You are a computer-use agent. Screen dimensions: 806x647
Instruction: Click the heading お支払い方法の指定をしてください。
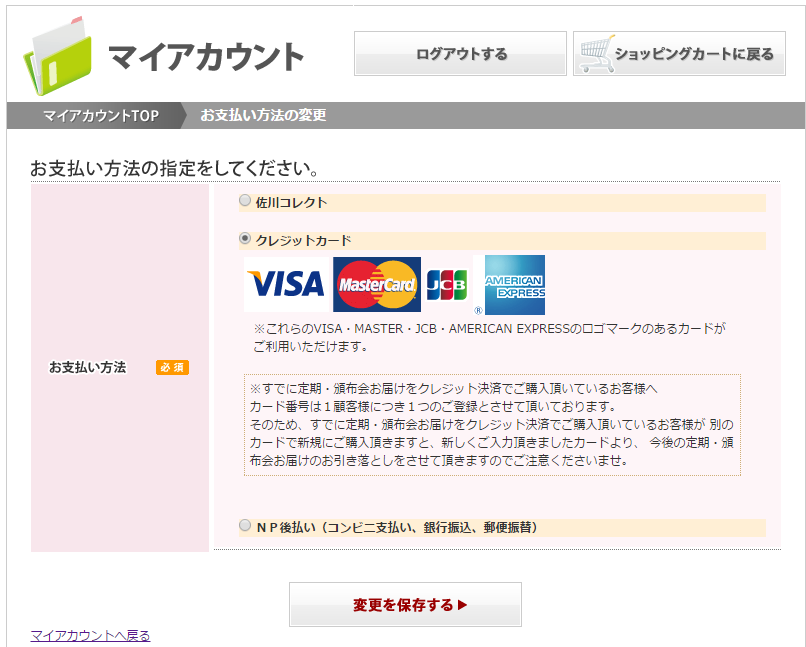tap(175, 169)
